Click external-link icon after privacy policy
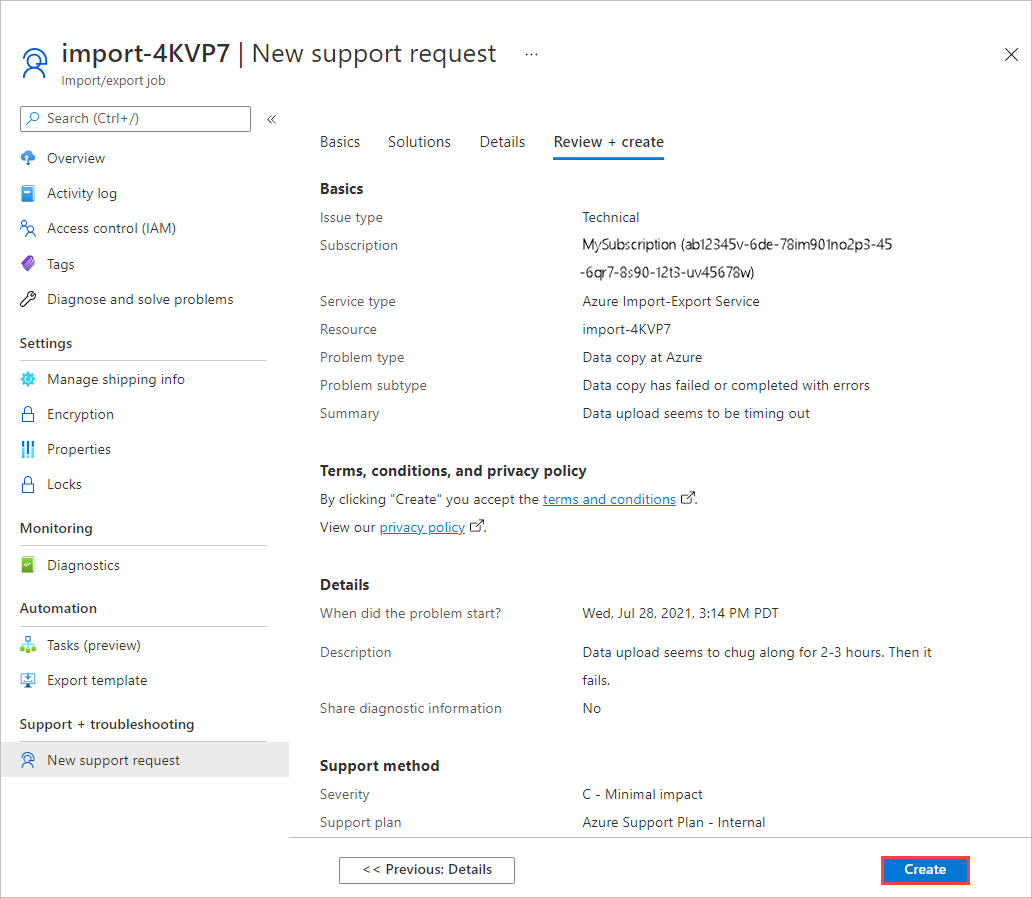 (x=477, y=526)
